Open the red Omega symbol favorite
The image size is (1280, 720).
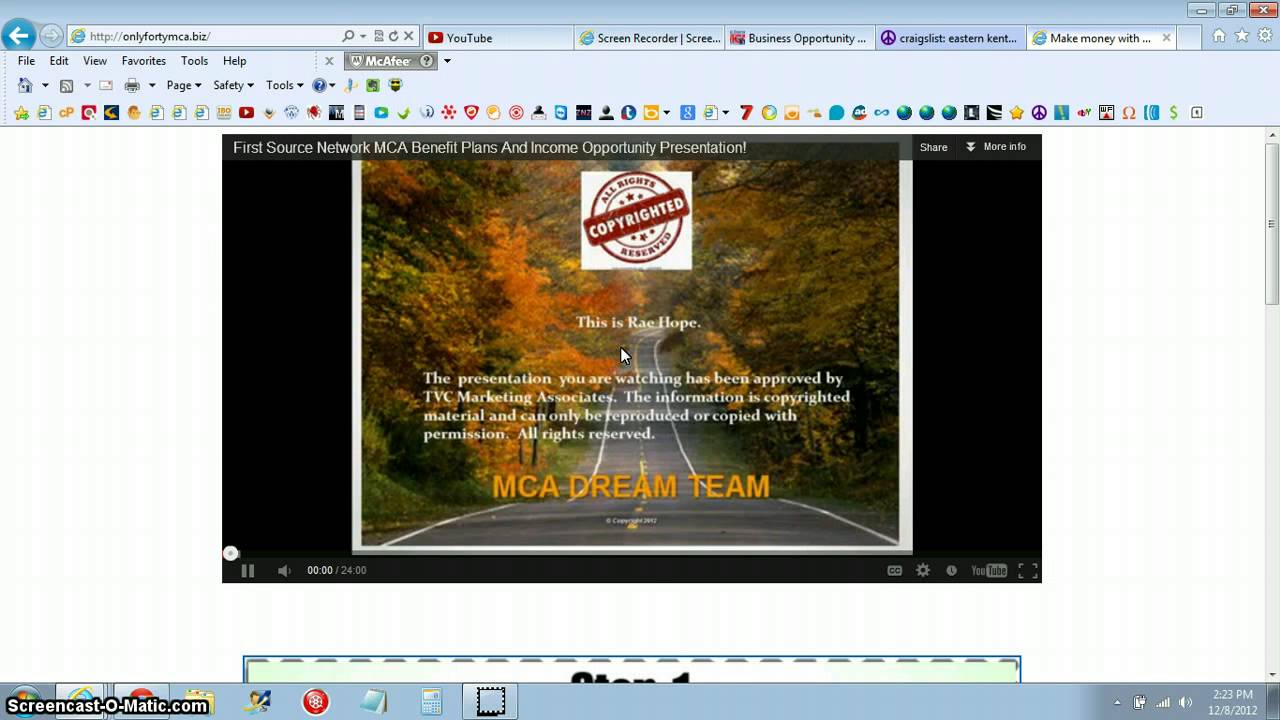tap(1129, 113)
